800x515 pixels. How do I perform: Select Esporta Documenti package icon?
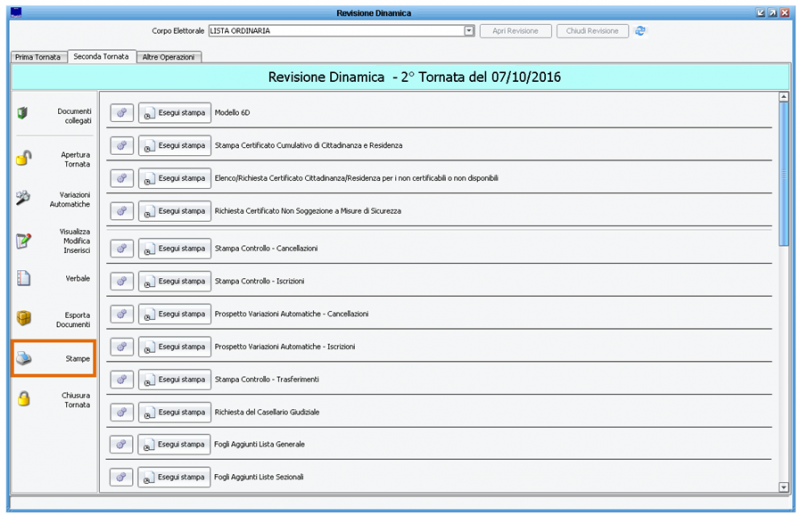click(23, 318)
